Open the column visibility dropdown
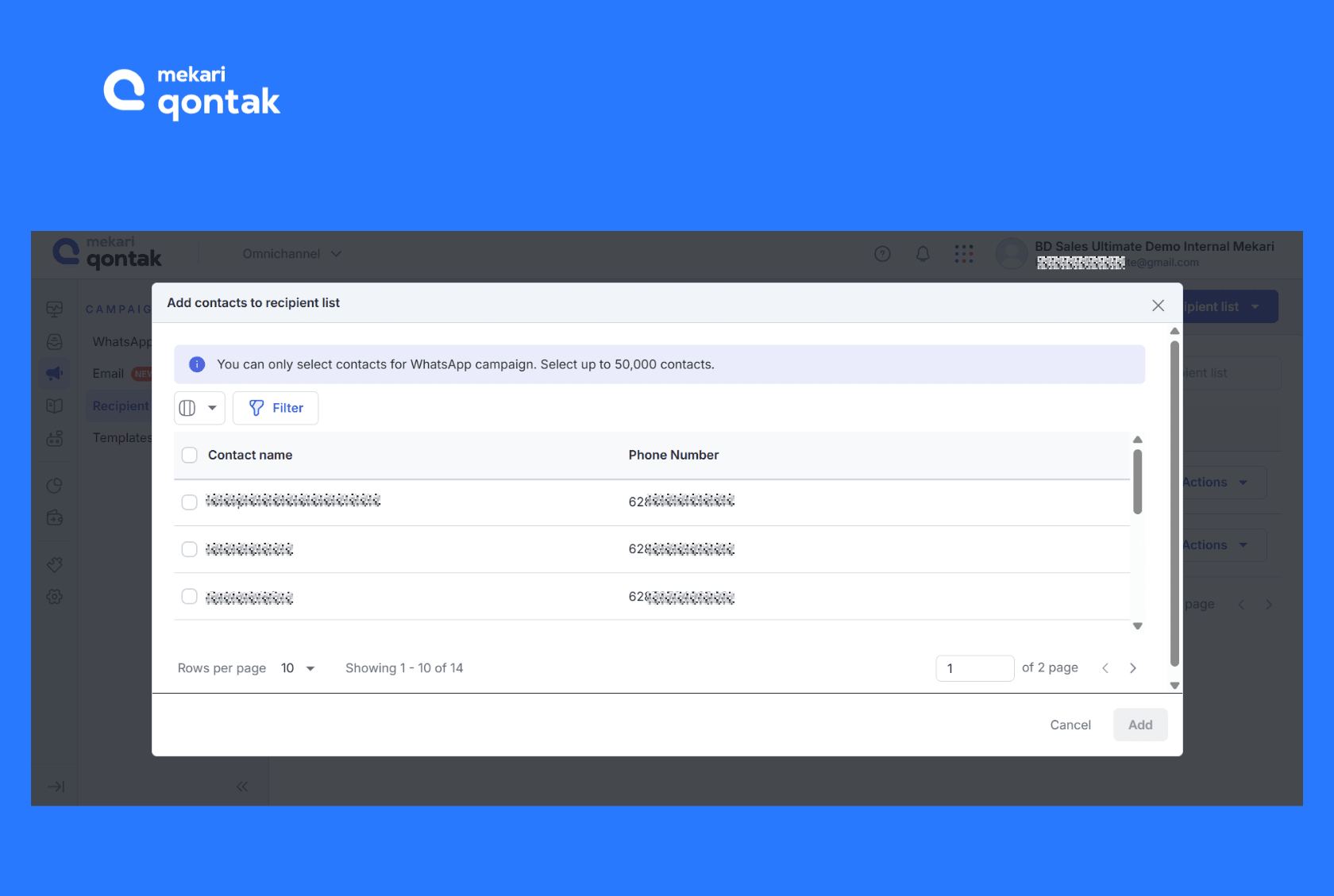 click(x=199, y=408)
